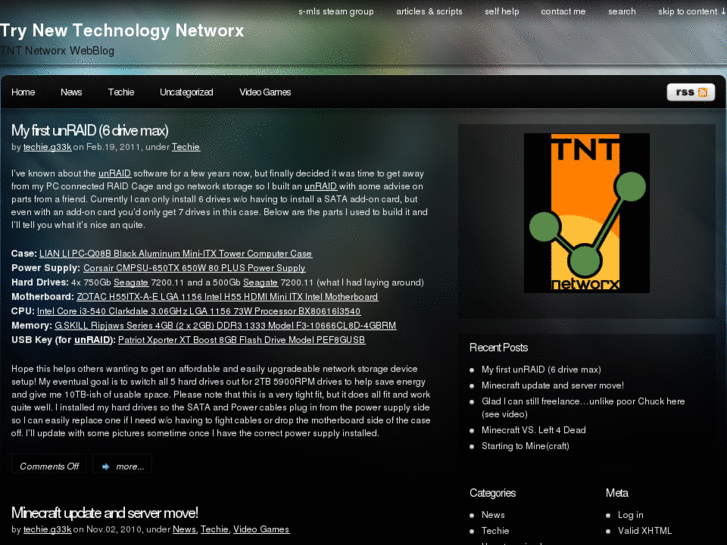Image resolution: width=727 pixels, height=545 pixels.
Task: Open Patriot Xporter XT Boost flash drive link
Action: click(242, 340)
